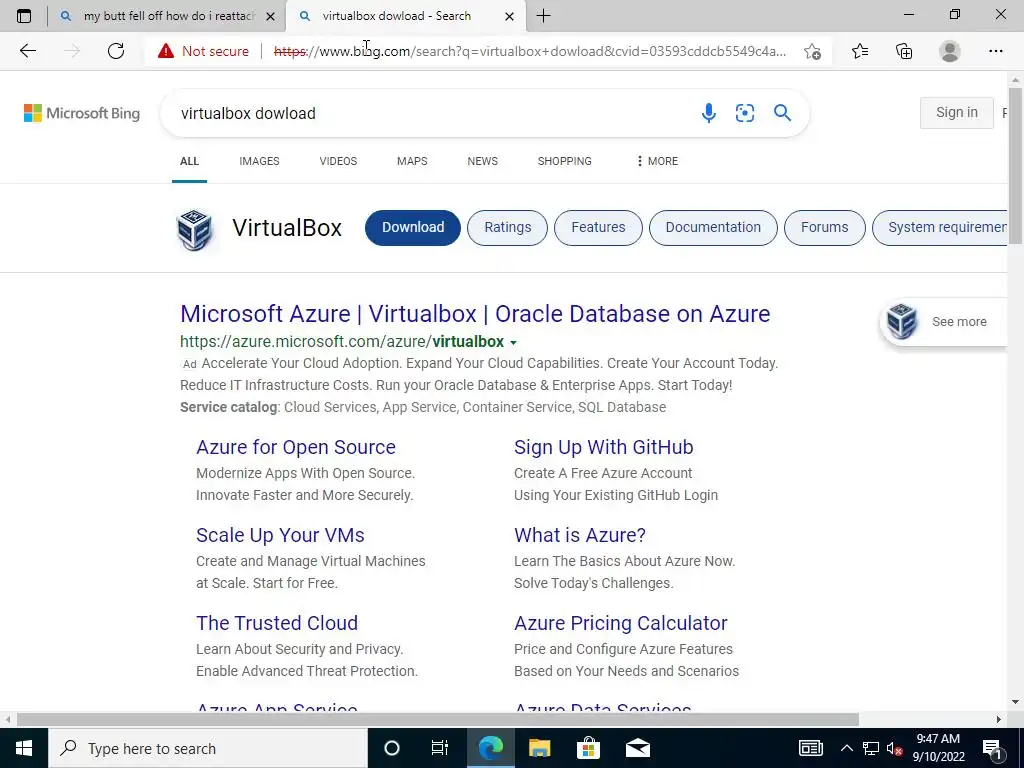
Task: Select the ALL results tab
Action: click(189, 161)
